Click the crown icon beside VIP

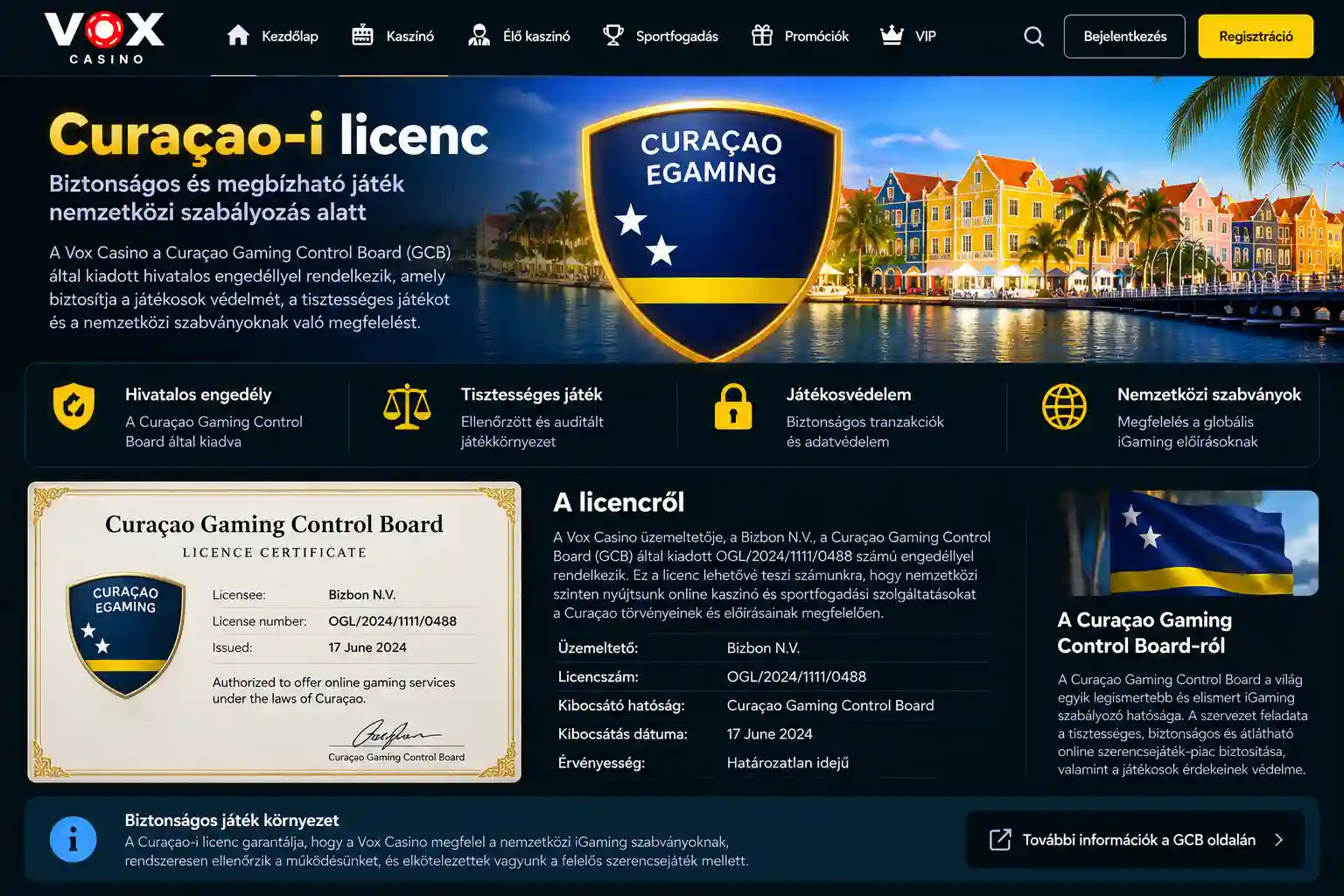[892, 35]
